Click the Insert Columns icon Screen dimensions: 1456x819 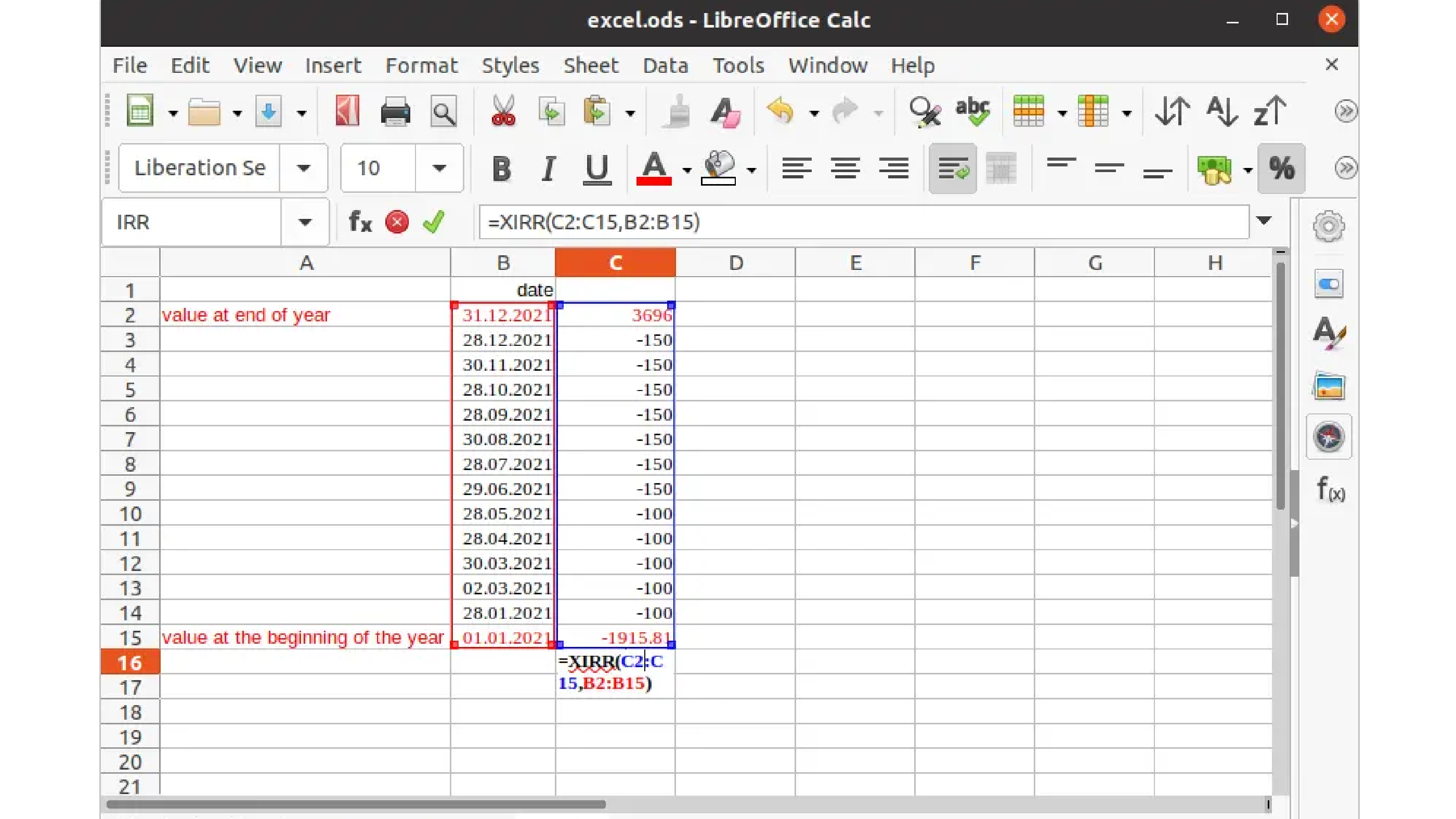coord(1093,111)
